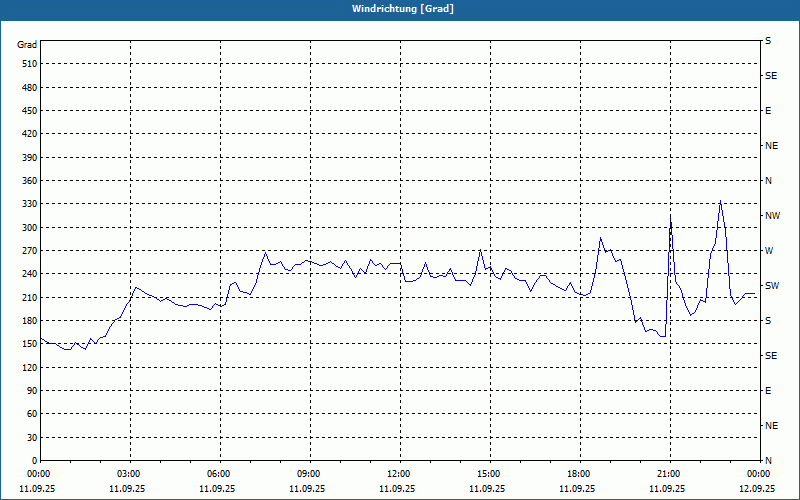Click the 09:00 time label

pyautogui.click(x=310, y=474)
